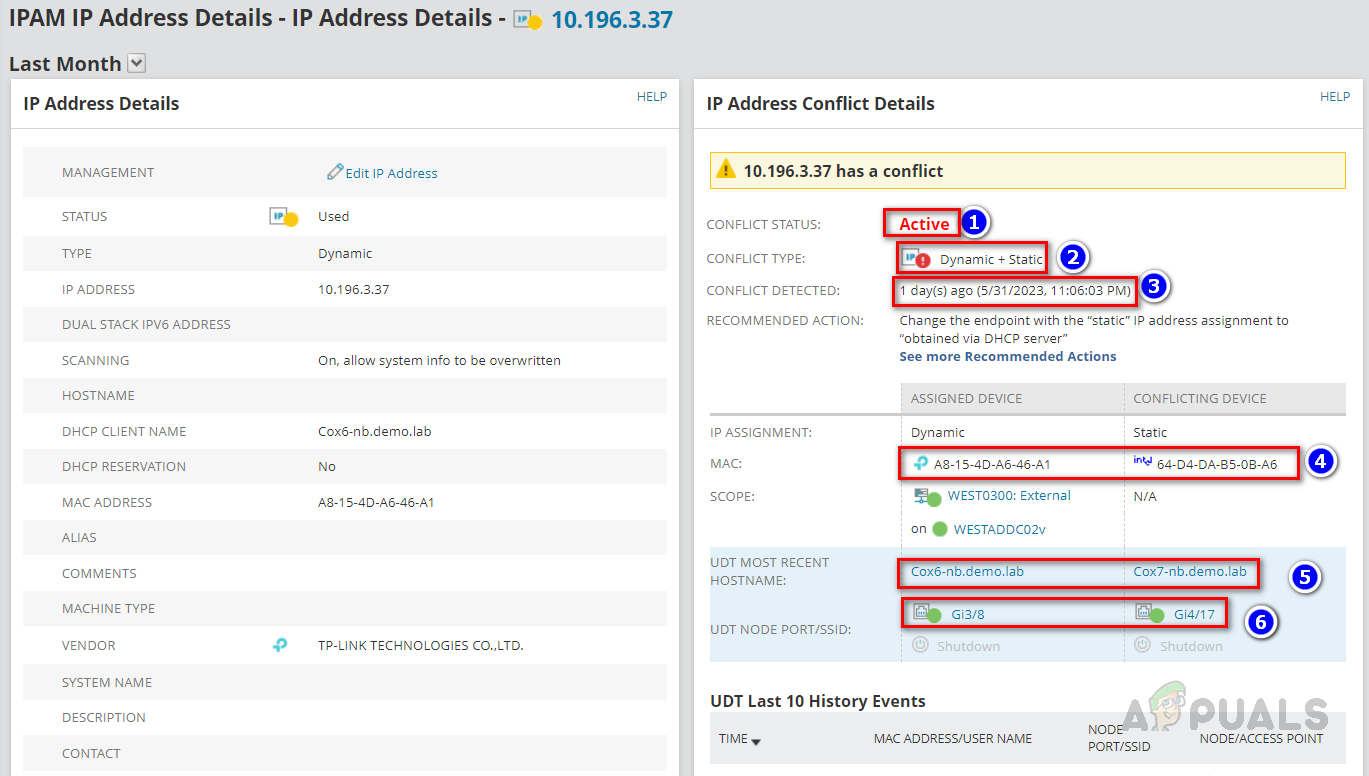Open the WESTADDC02v DHCP server link
Viewport: 1369px width, 776px height.
pos(999,529)
